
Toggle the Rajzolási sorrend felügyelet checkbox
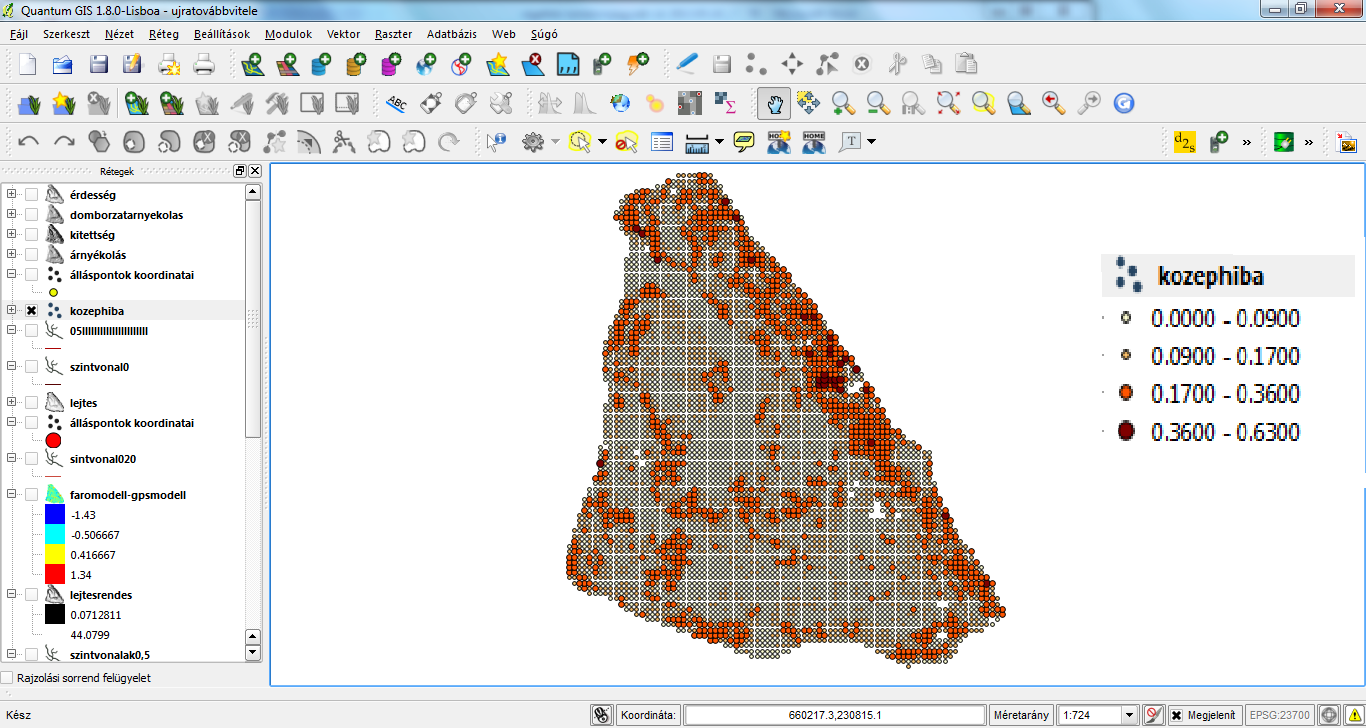coord(8,678)
